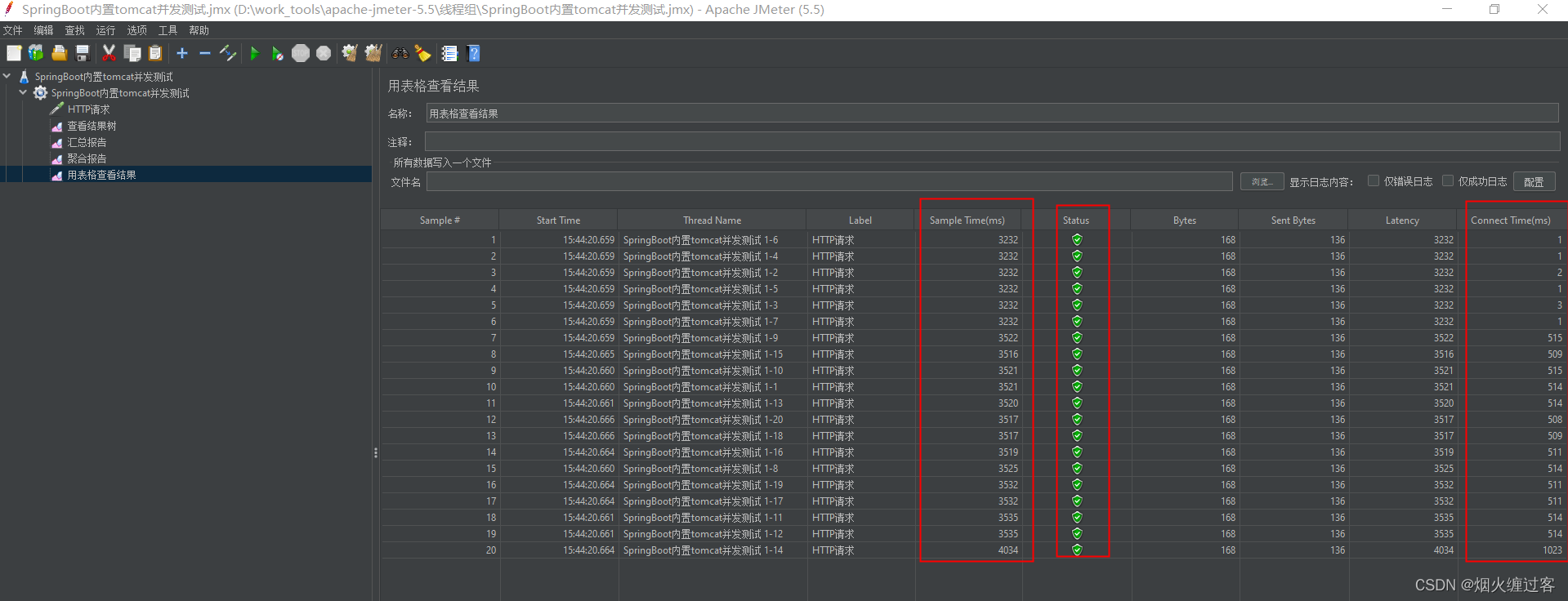Viewport: 1568px width, 601px height.
Task: Click the success status icon in row 20
Action: 1077,550
